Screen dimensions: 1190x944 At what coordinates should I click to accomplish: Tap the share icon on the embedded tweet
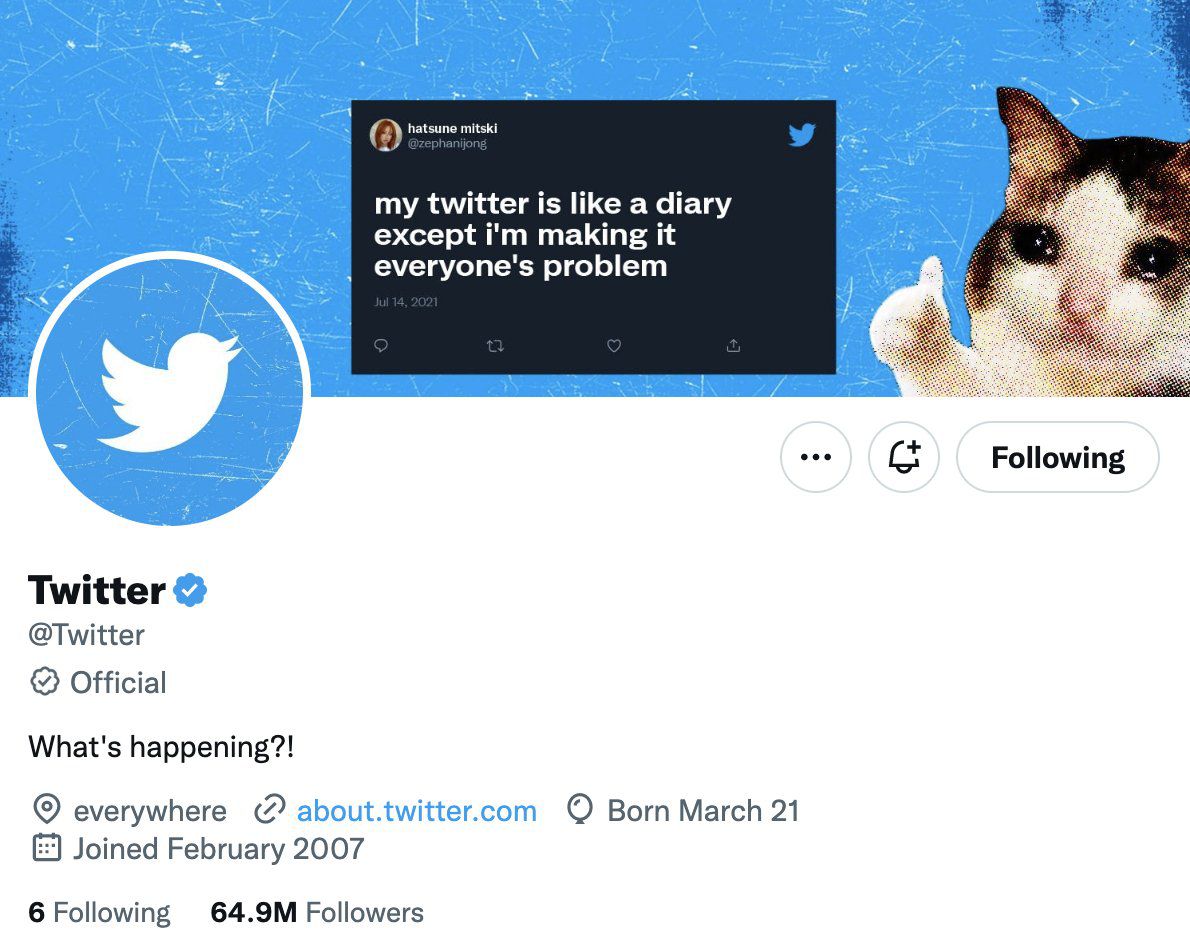pos(733,345)
